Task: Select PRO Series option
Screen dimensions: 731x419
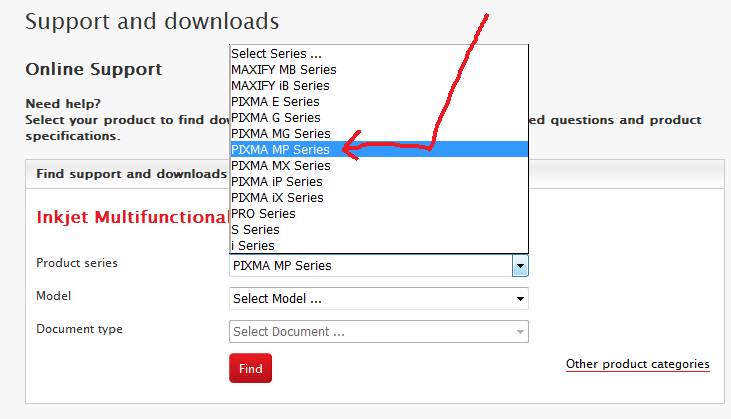Action: (x=263, y=213)
